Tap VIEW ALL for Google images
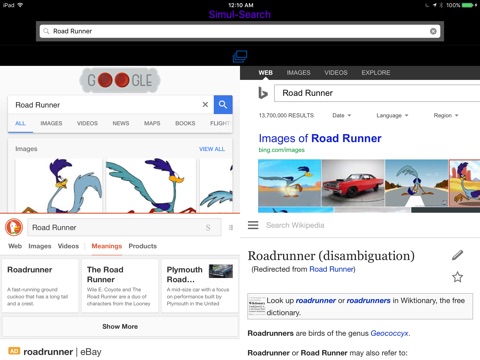The width and height of the screenshot is (480, 360). (212, 149)
